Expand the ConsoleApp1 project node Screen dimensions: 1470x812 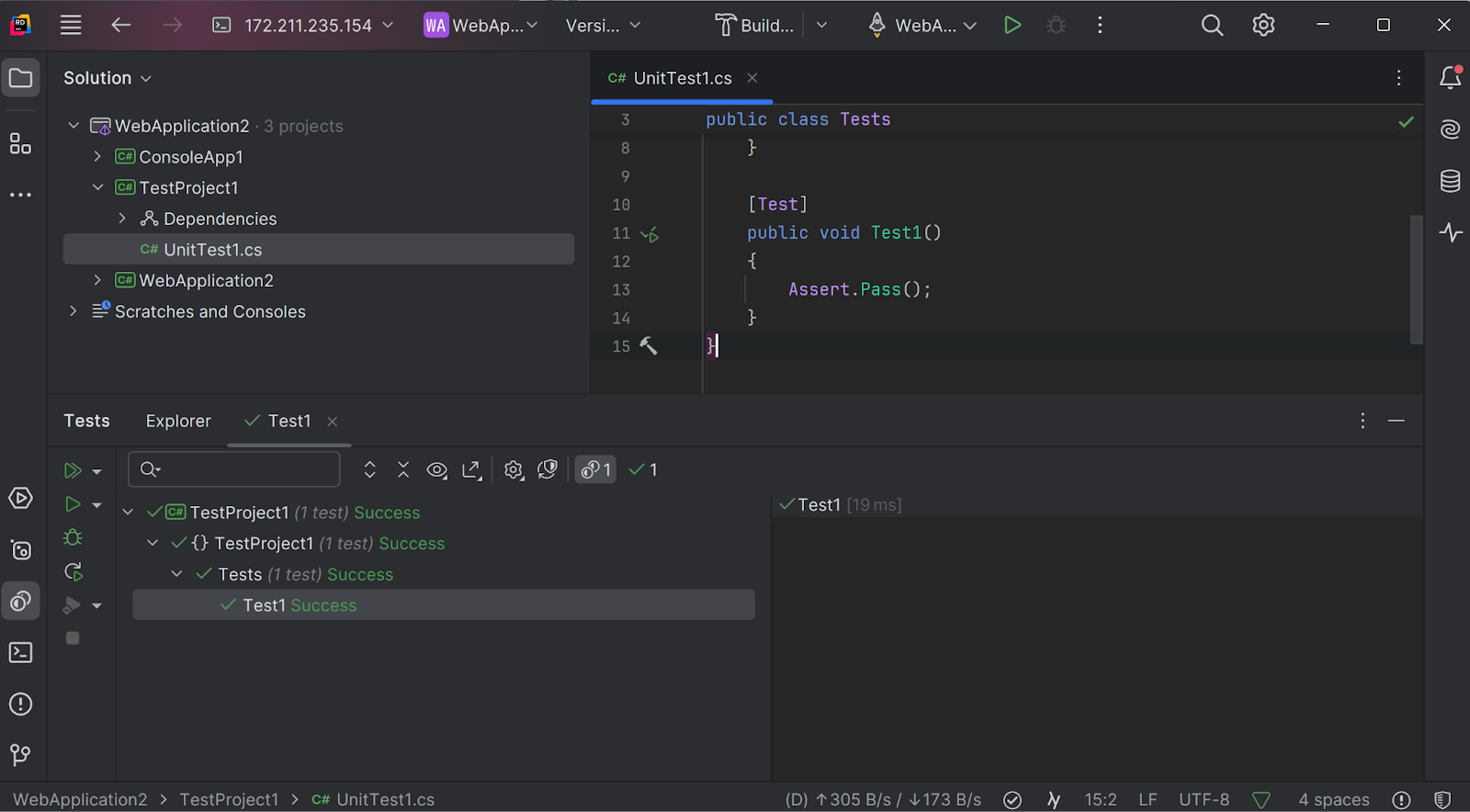coord(97,157)
